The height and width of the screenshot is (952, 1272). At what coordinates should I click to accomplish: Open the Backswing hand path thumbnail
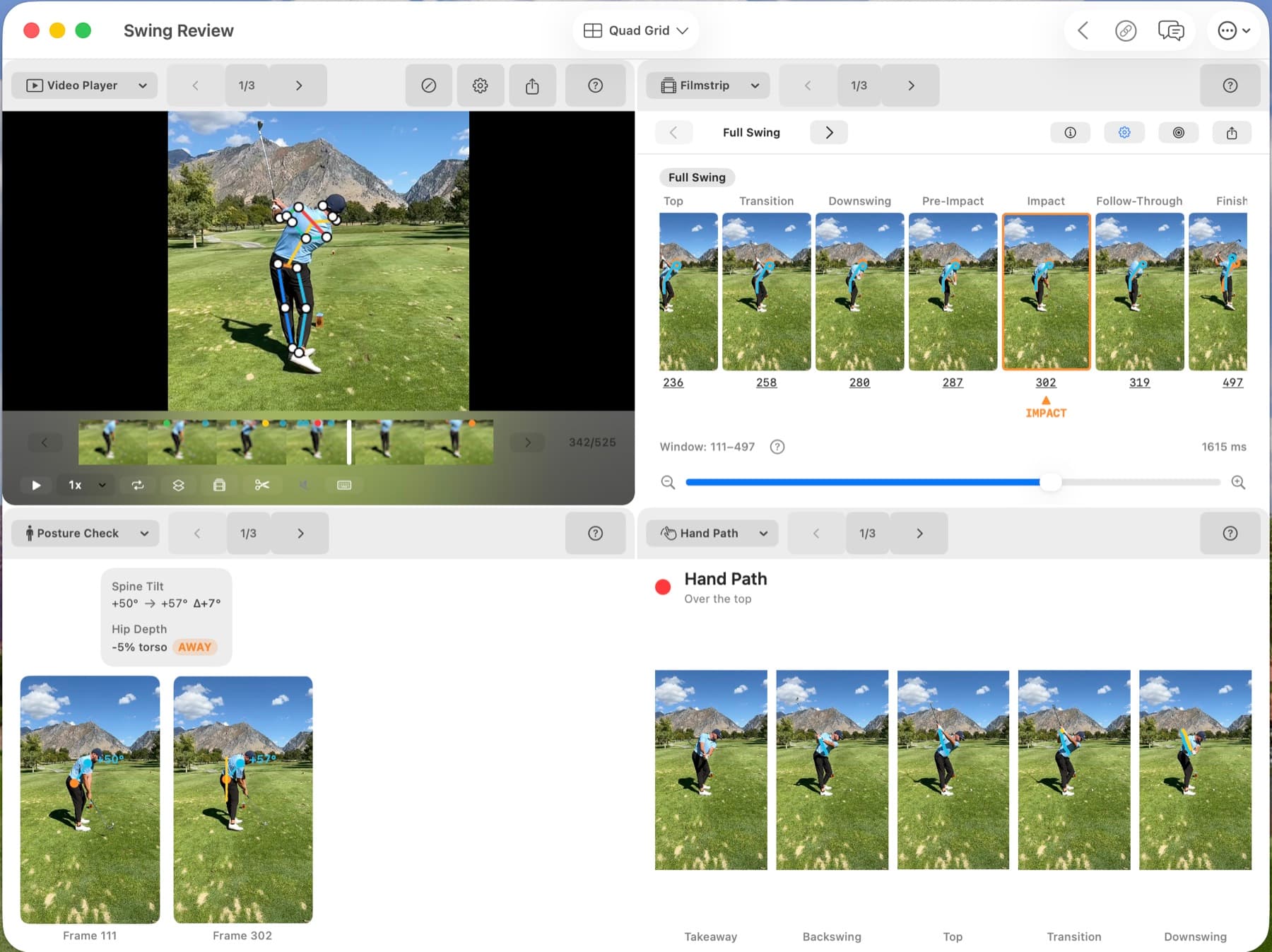832,770
